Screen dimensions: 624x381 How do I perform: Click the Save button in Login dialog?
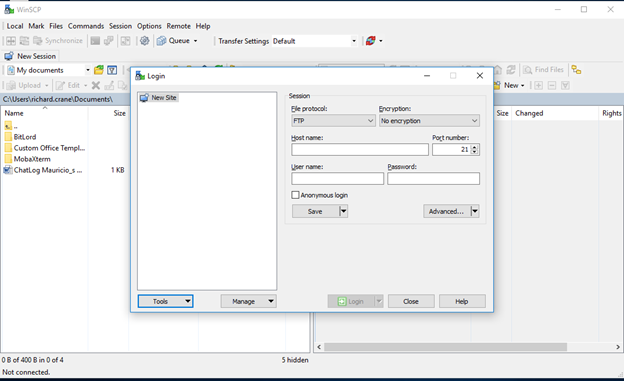tap(315, 211)
